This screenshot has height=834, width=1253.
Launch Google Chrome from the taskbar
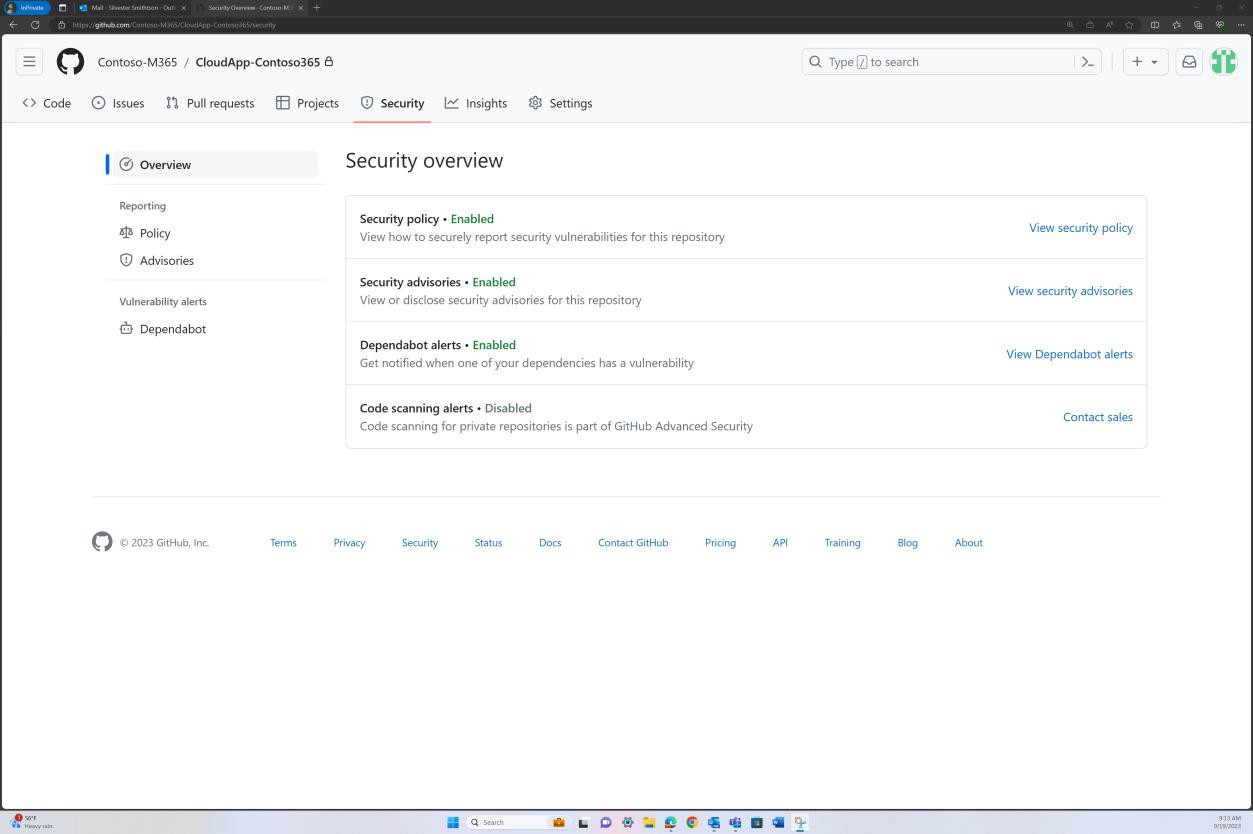tap(691, 822)
